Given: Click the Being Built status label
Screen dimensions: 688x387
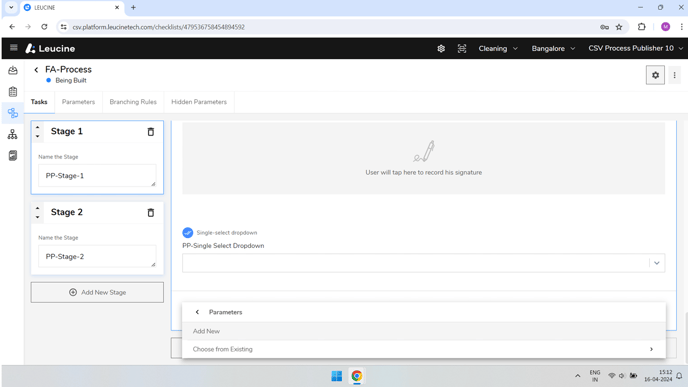Looking at the screenshot, I should 71,80.
